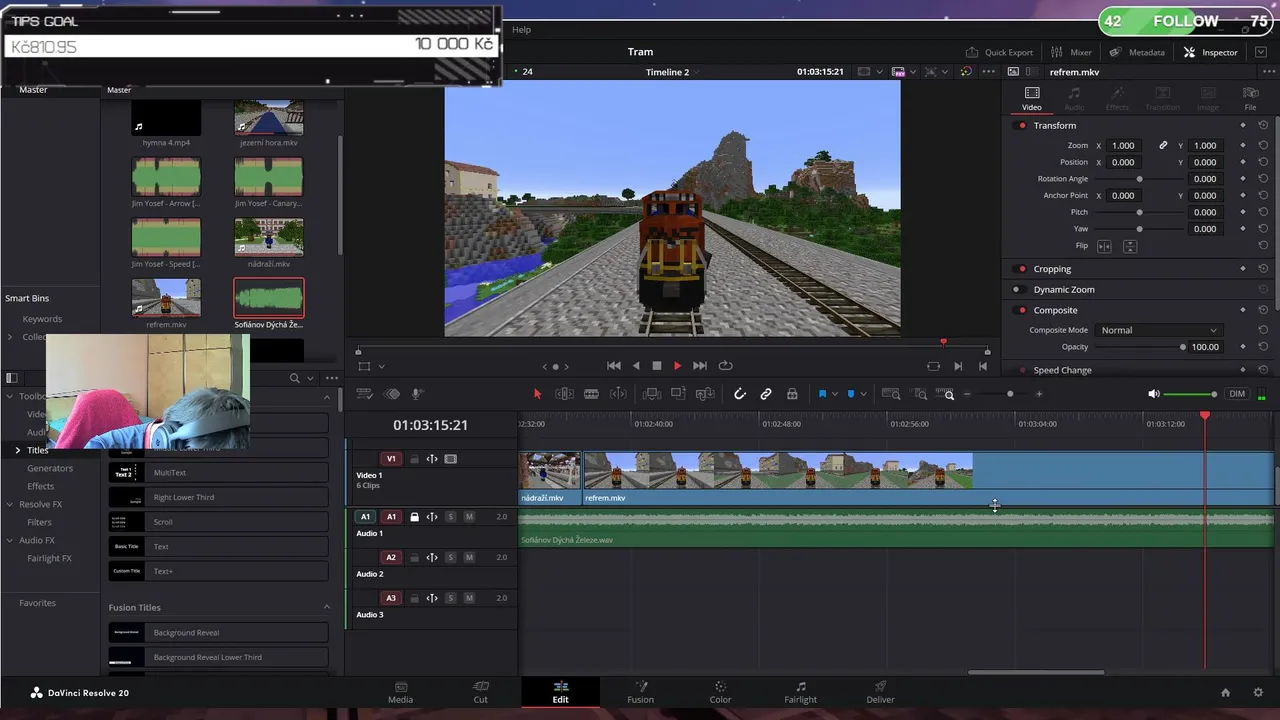Click the microphone voiceover icon

click(x=418, y=394)
